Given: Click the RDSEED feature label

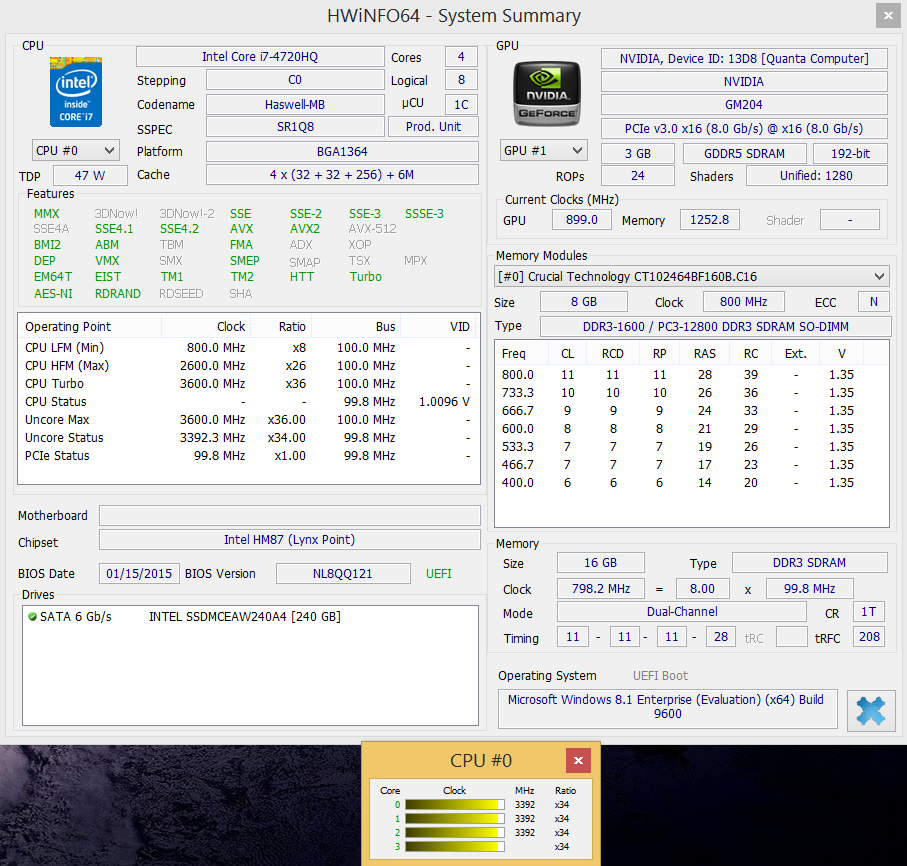Looking at the screenshot, I should [181, 294].
